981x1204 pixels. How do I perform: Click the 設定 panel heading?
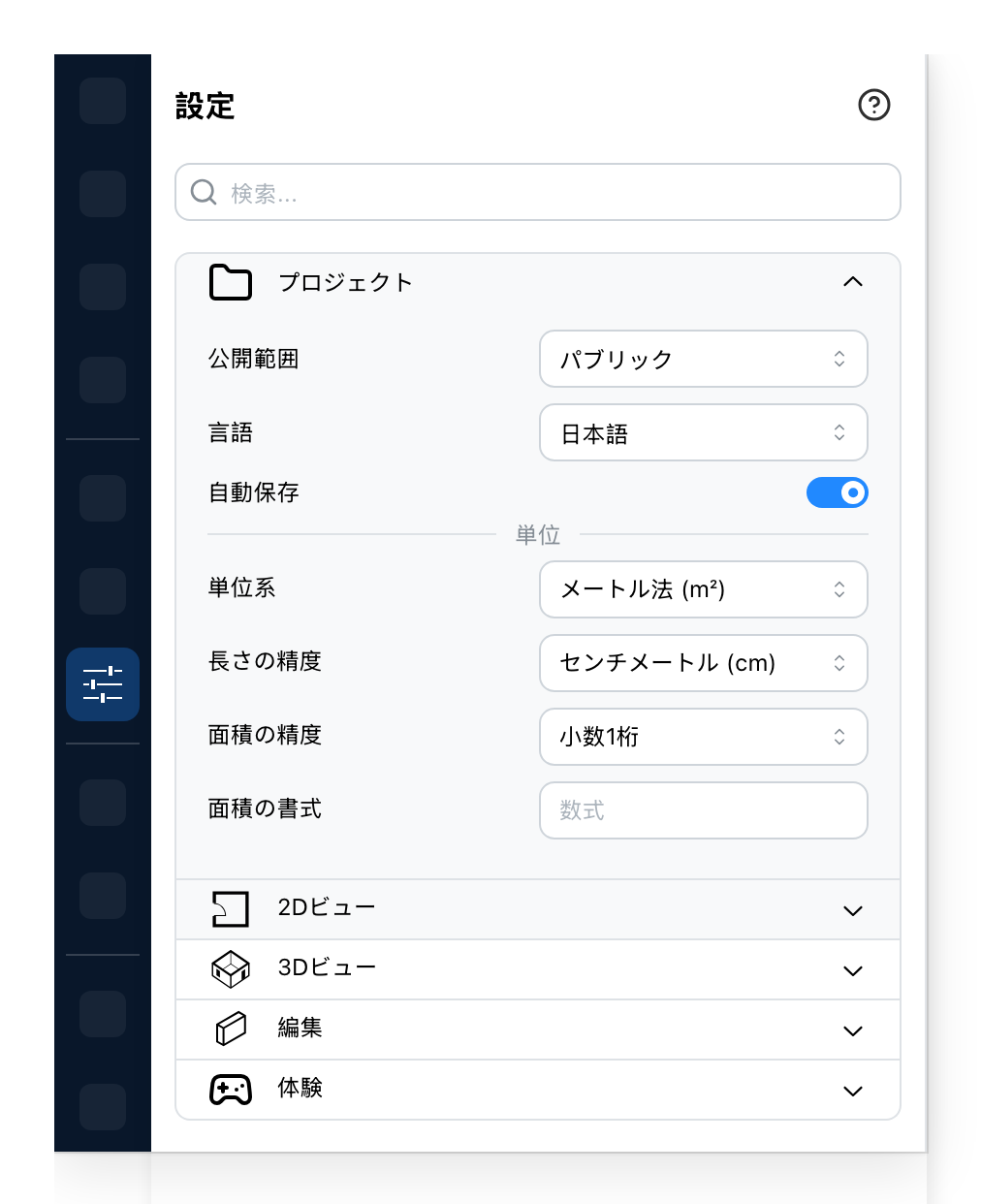point(206,106)
